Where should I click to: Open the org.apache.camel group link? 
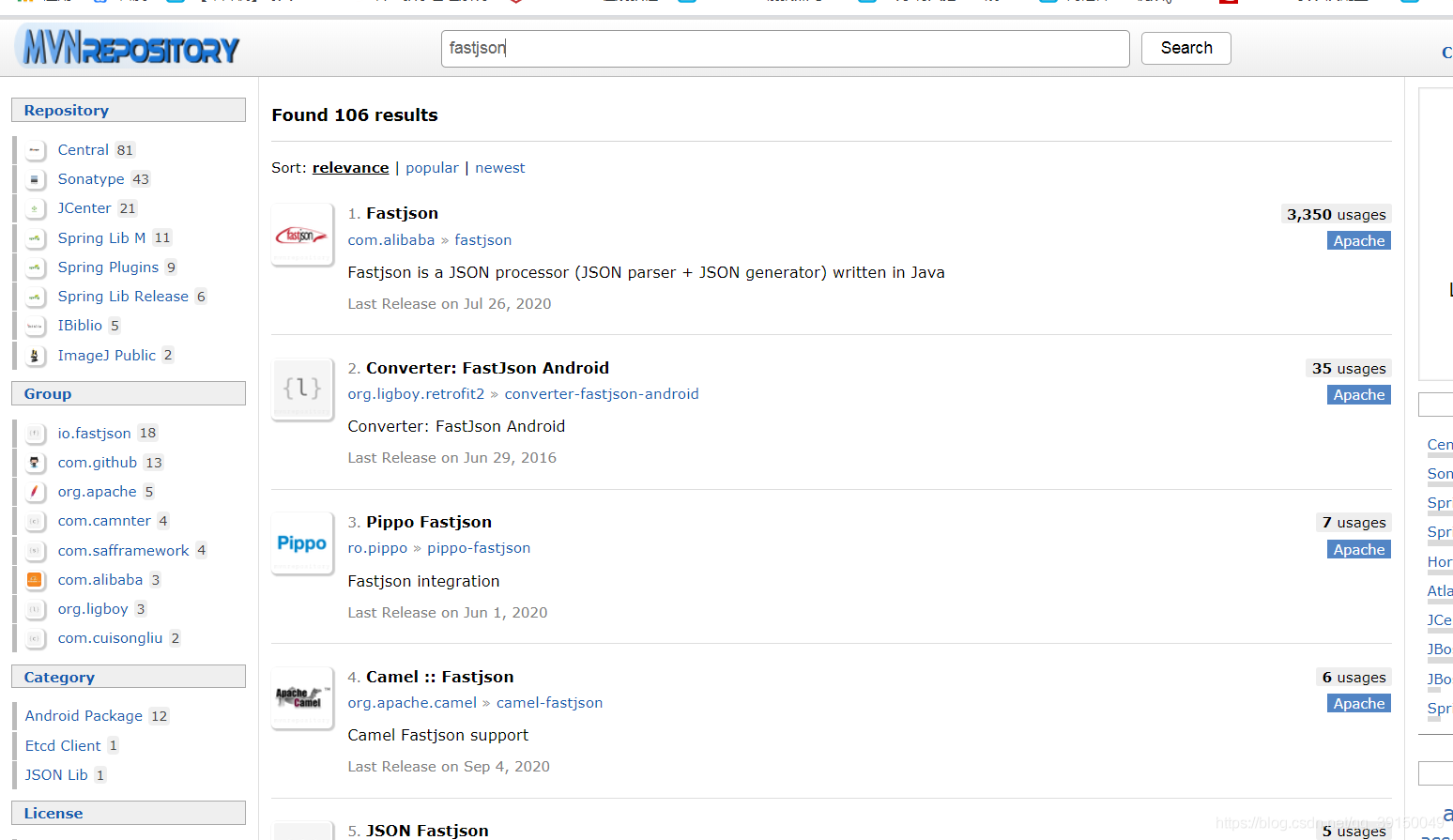click(412, 703)
